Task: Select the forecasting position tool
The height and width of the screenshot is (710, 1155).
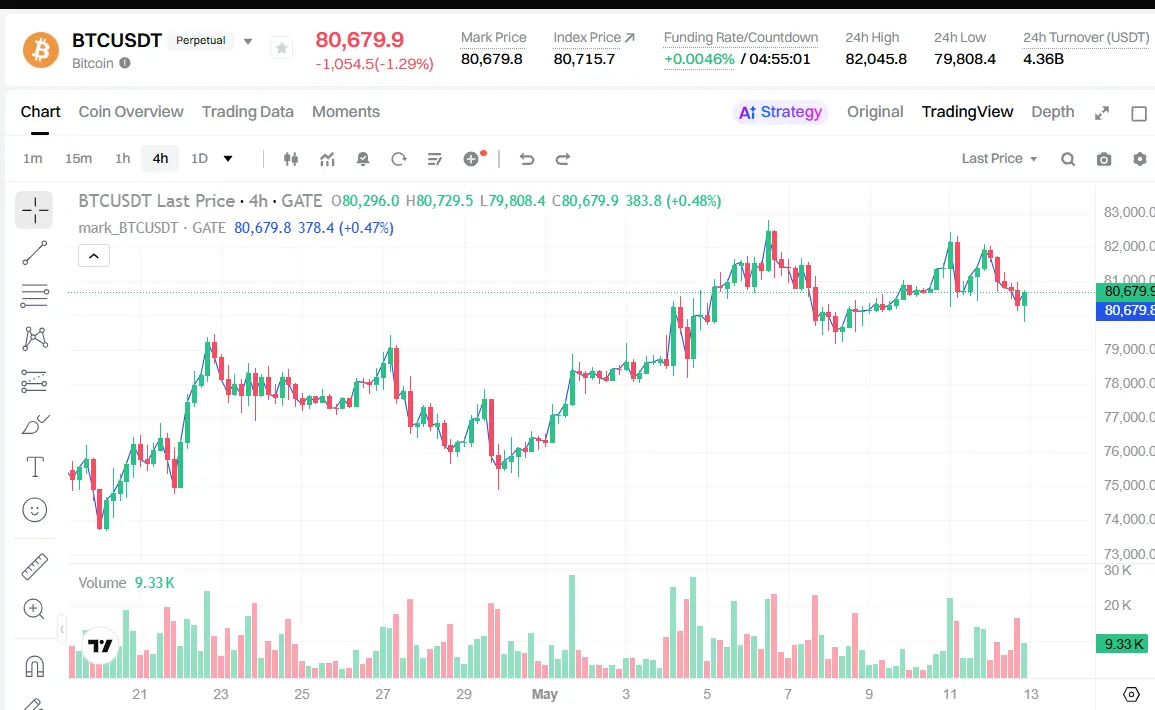Action: [x=35, y=382]
